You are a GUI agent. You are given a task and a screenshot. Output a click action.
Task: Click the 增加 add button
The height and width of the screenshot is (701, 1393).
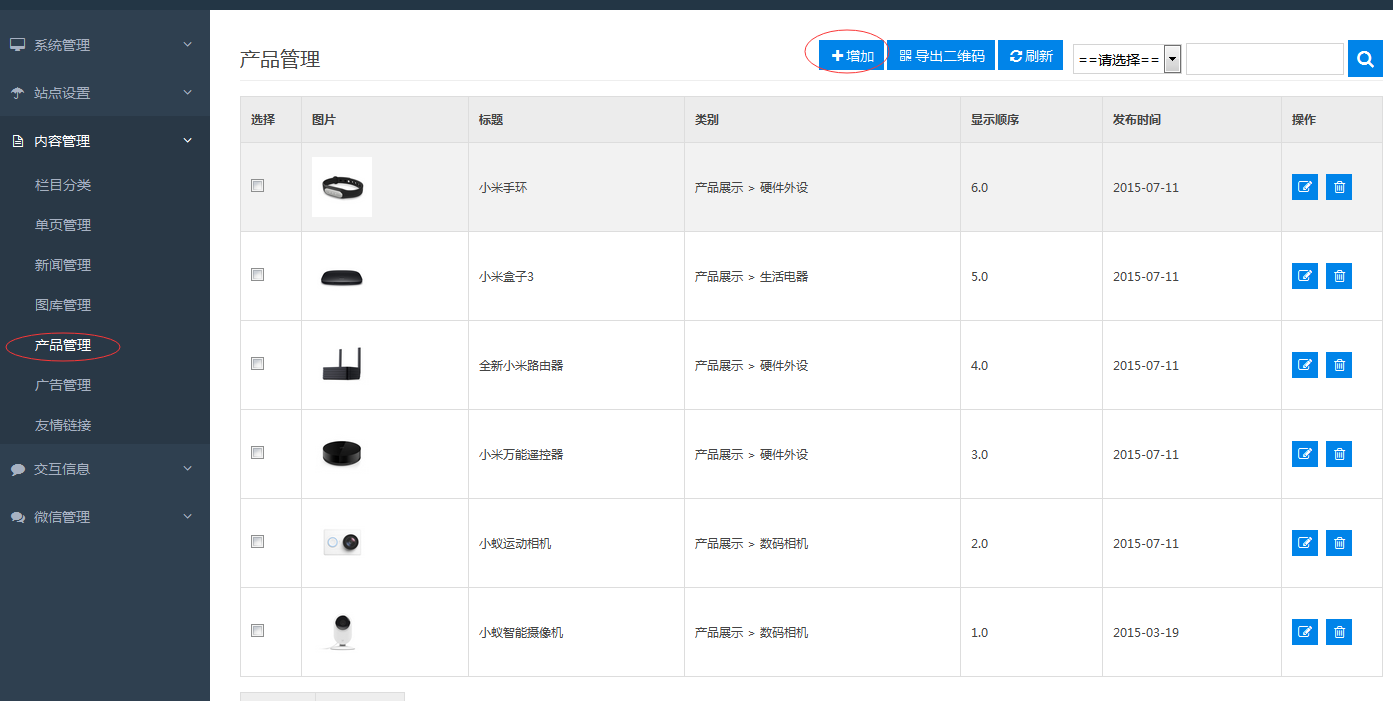(x=851, y=56)
